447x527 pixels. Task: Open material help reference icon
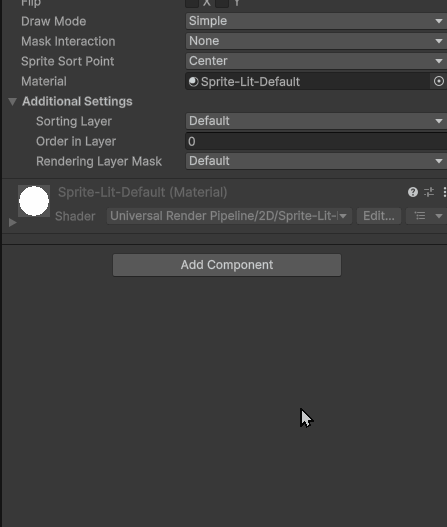point(413,192)
